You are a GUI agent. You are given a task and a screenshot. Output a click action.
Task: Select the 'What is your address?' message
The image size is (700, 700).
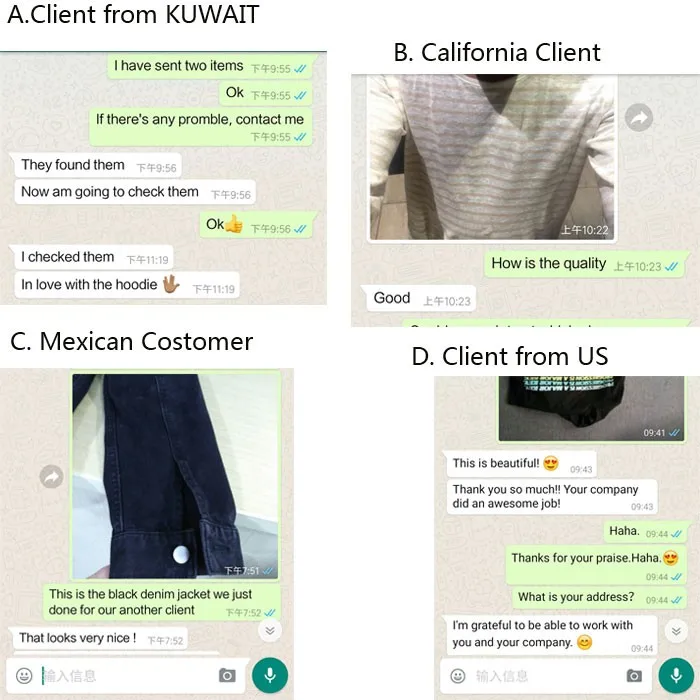600,597
